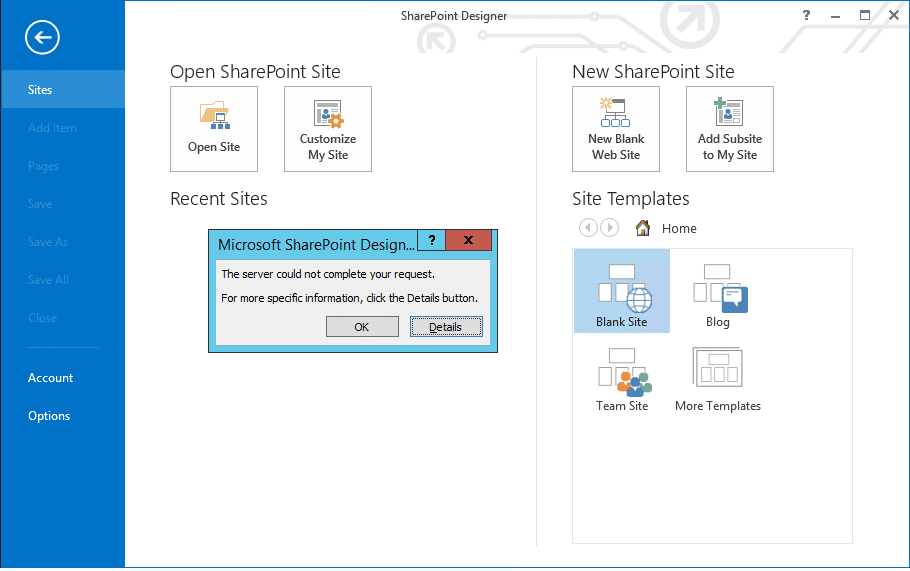Pick the Team Site template
This screenshot has height=571, width=910.
point(622,380)
